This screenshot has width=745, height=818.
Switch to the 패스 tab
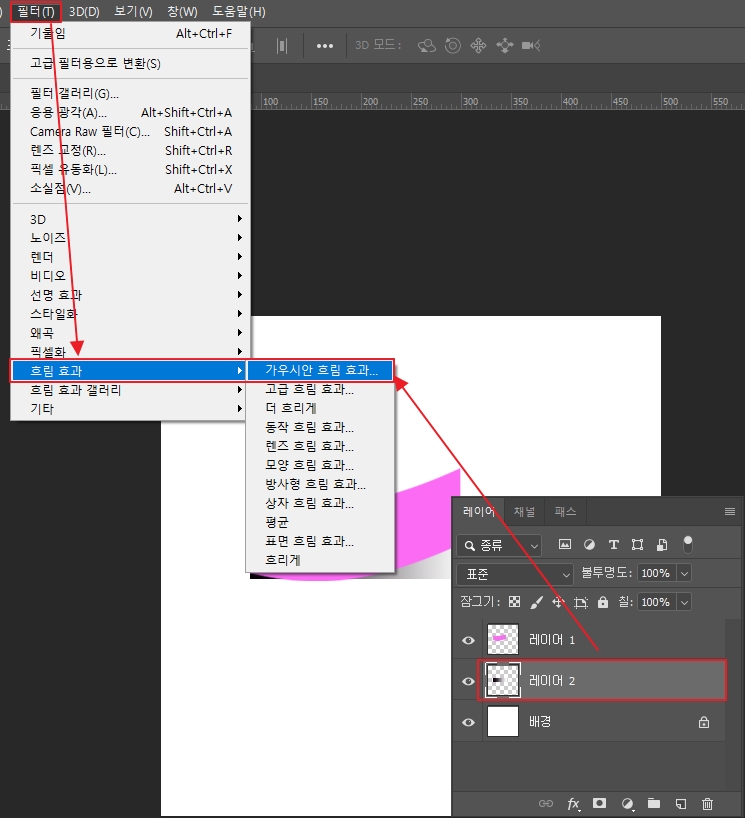point(565,511)
